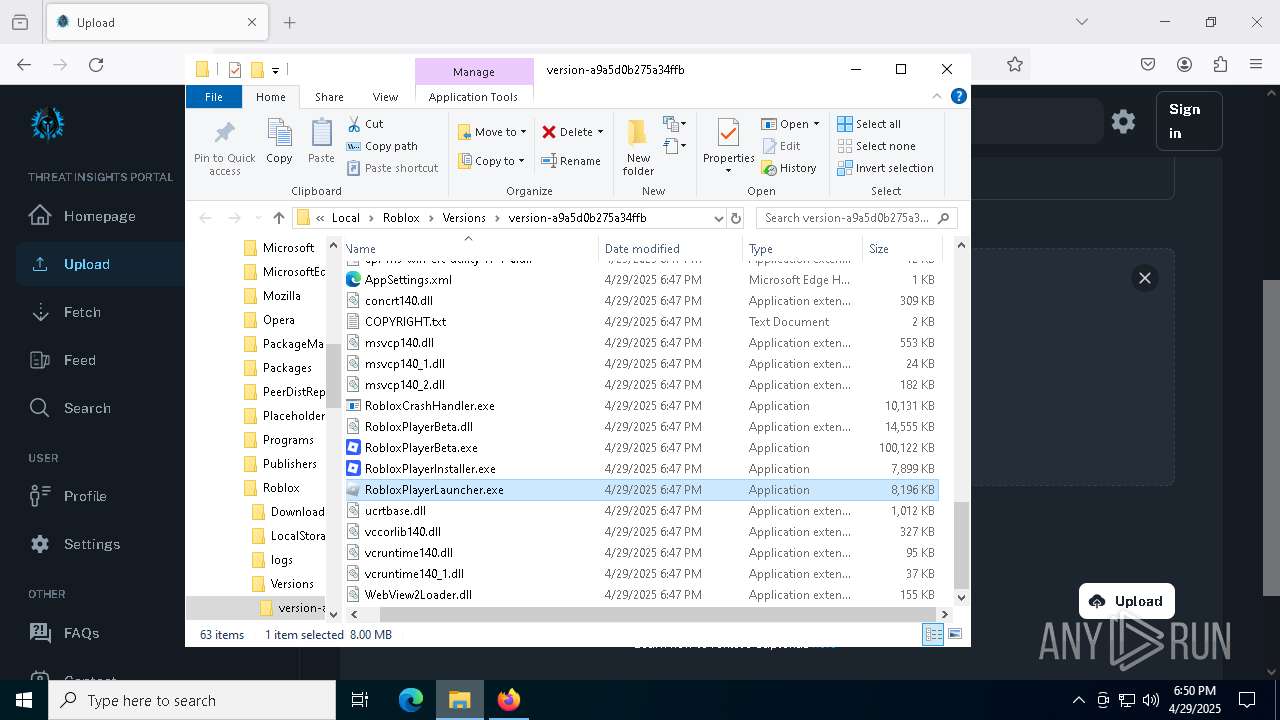Viewport: 1280px width, 720px height.
Task: Create a New folder from ribbon
Action: click(638, 147)
